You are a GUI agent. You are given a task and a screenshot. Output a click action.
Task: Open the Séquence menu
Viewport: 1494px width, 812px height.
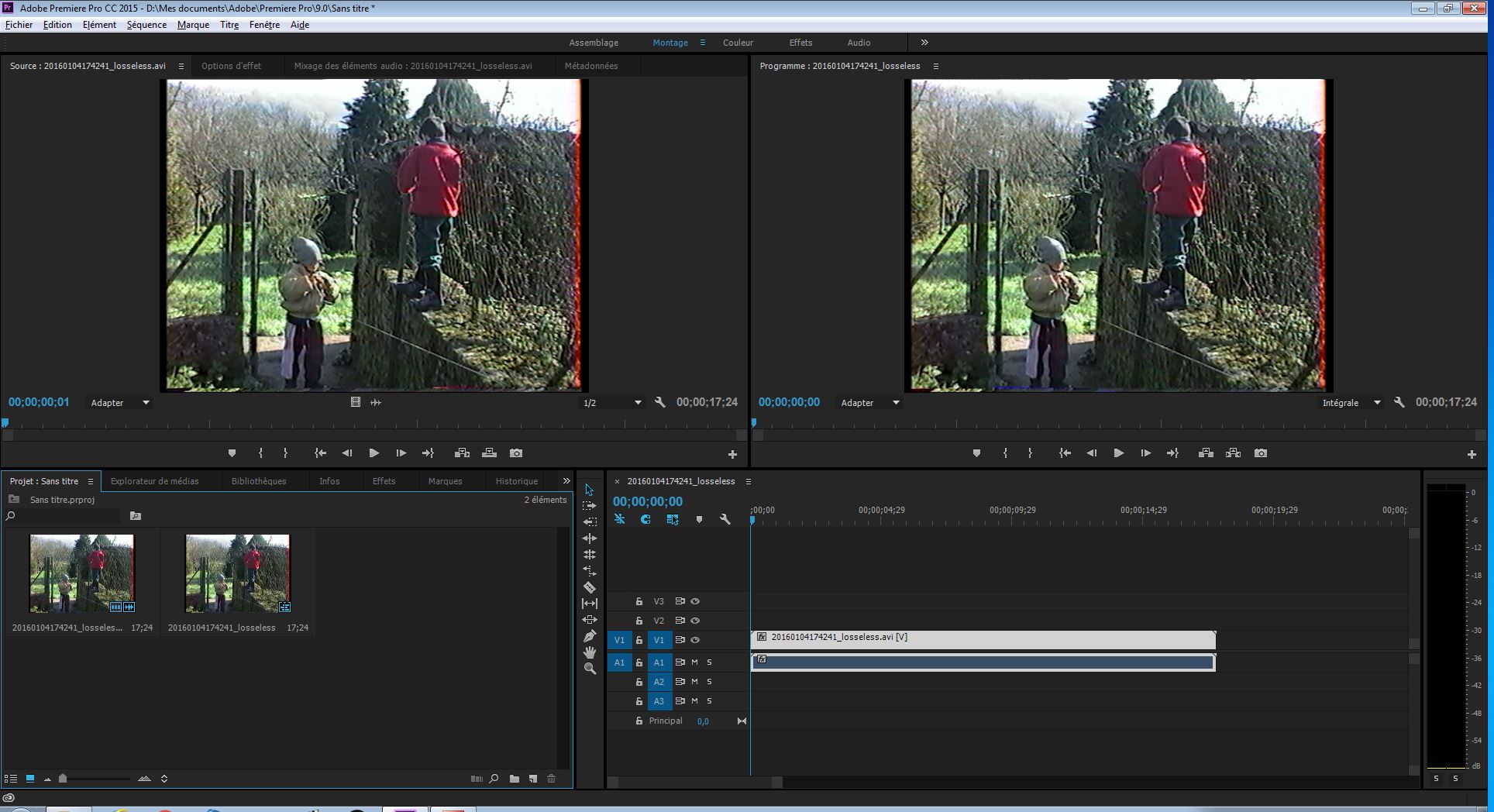[x=146, y=25]
